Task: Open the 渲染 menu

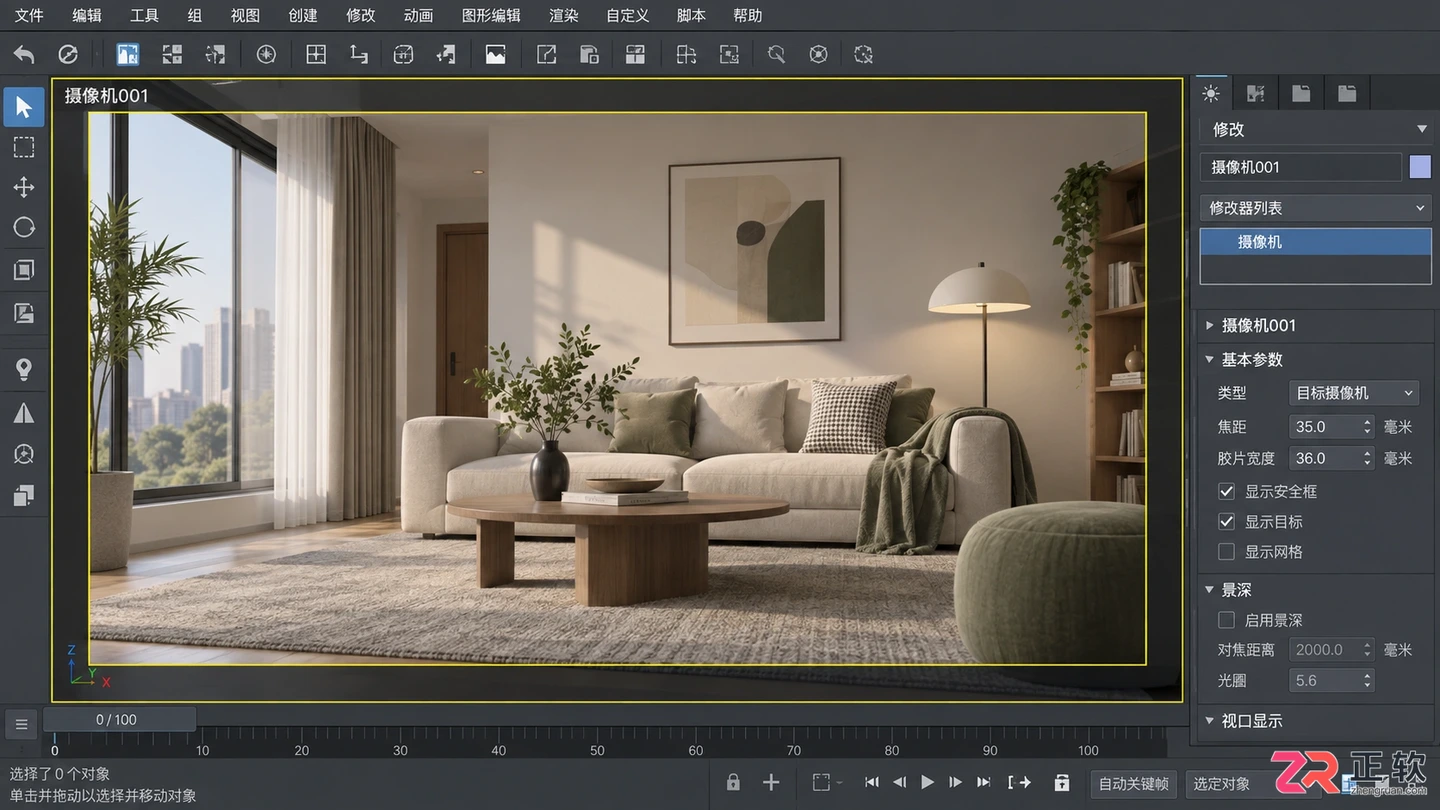Action: click(564, 15)
